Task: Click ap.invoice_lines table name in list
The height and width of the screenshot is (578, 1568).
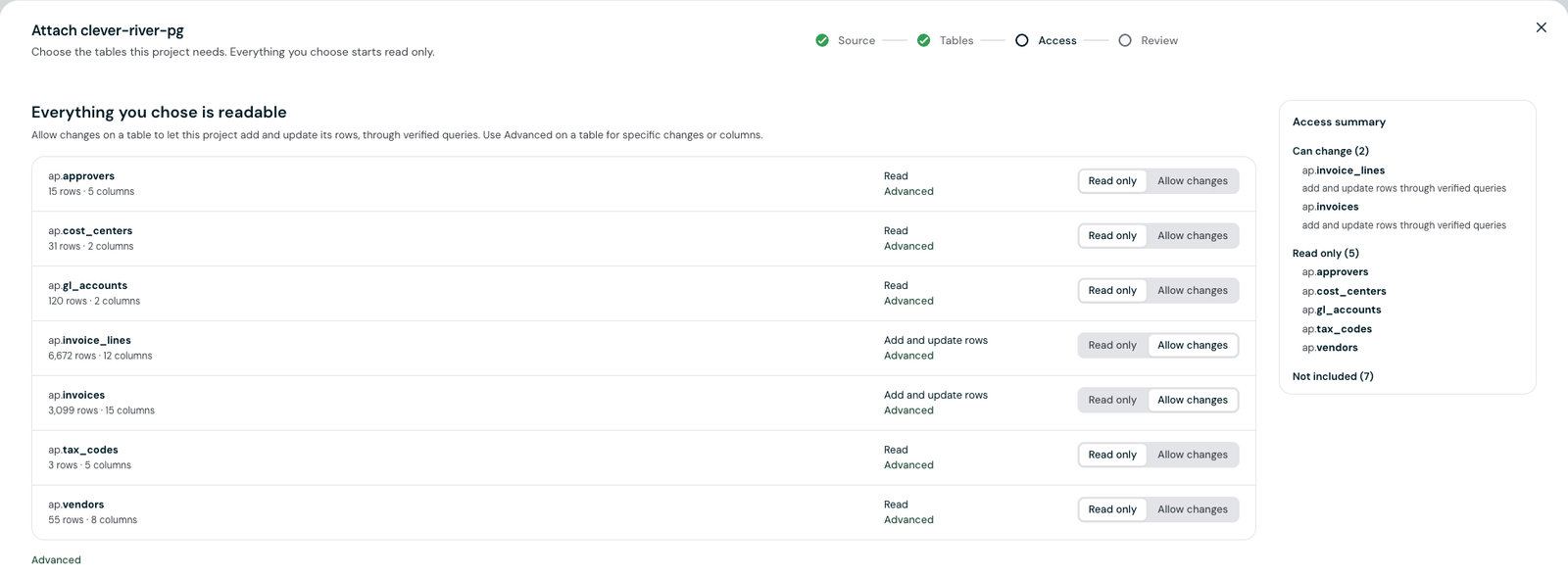Action: pos(89,341)
